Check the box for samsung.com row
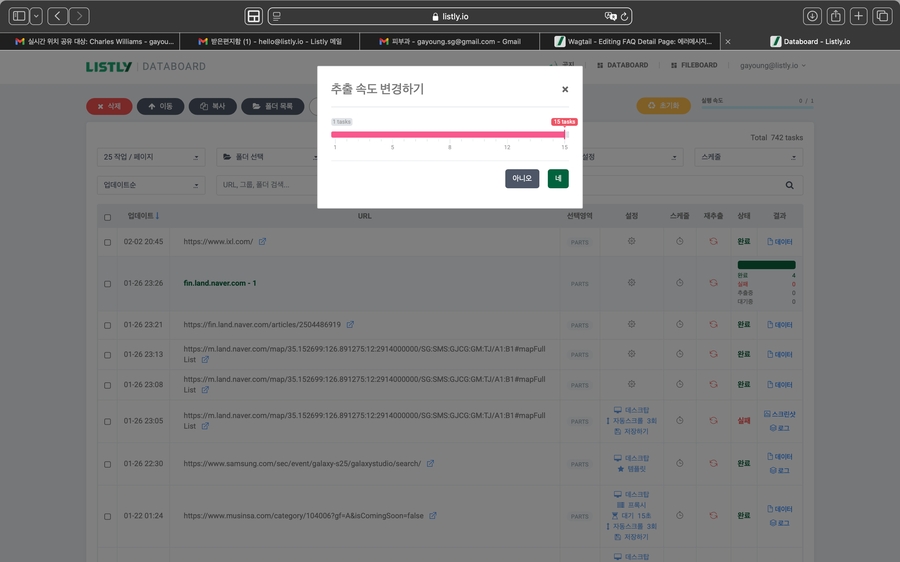Screen dimensions: 900x562 [107, 464]
